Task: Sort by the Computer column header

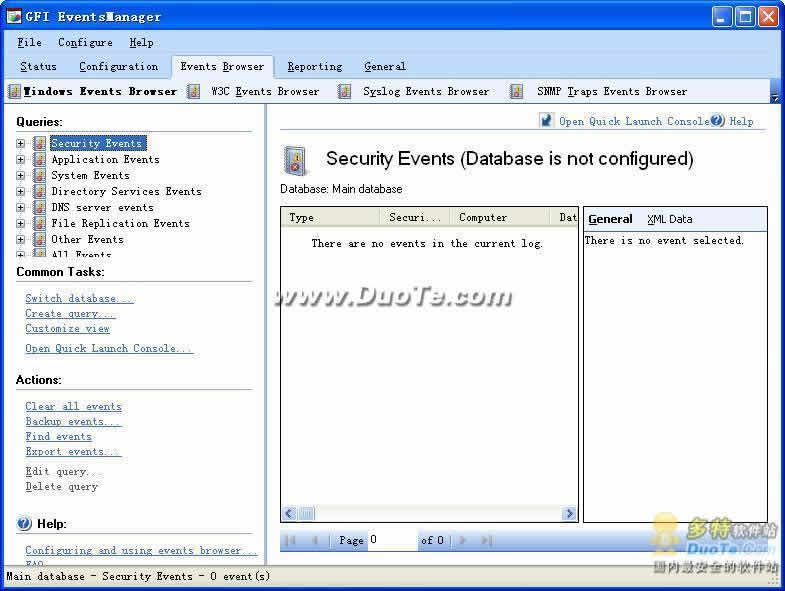Action: tap(499, 217)
